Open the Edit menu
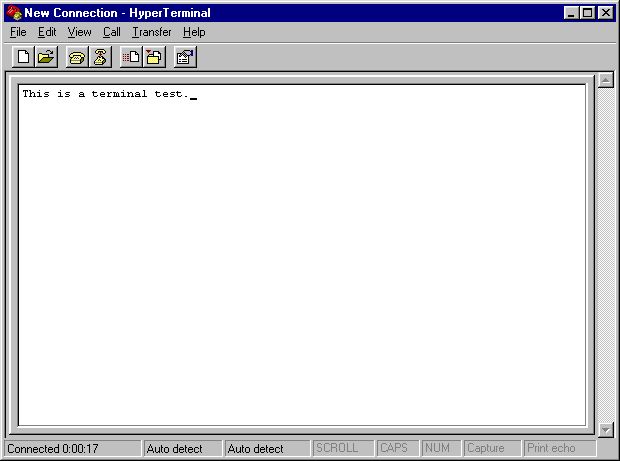620x461 pixels. 47,32
